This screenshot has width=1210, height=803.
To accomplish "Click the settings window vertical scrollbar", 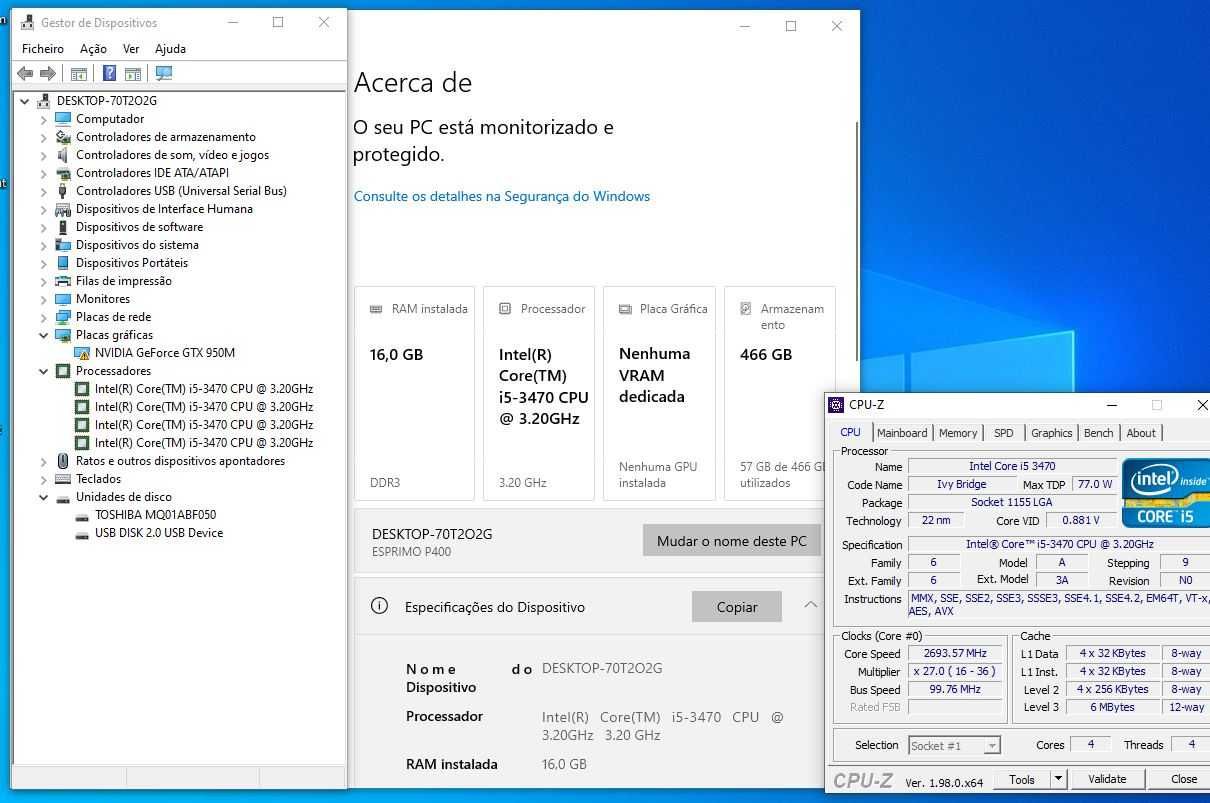I will (x=857, y=240).
